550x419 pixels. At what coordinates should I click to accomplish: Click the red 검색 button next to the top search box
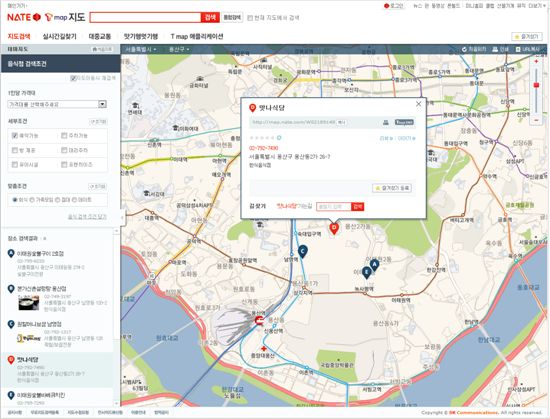(x=210, y=17)
